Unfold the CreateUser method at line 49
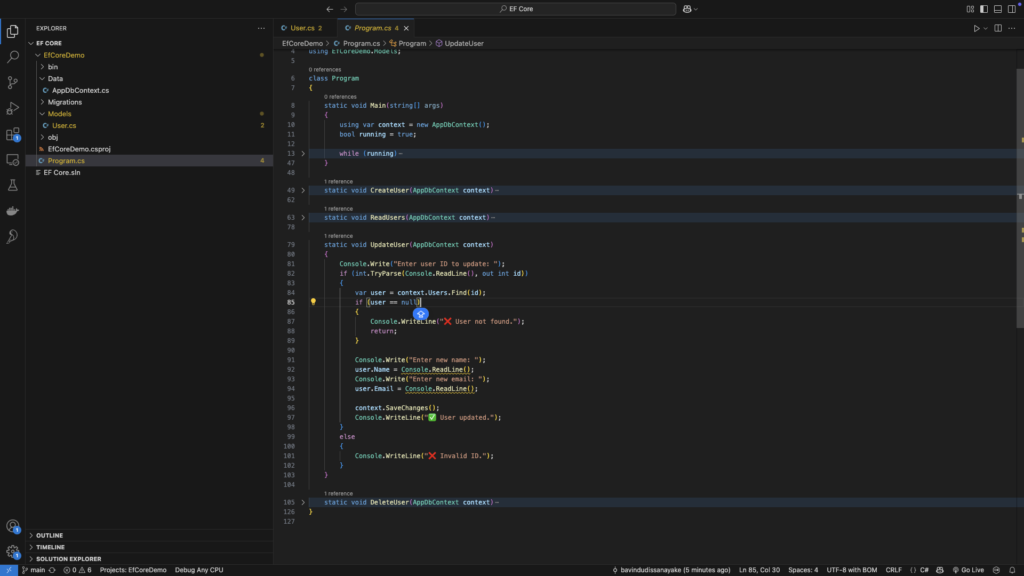 coord(303,190)
